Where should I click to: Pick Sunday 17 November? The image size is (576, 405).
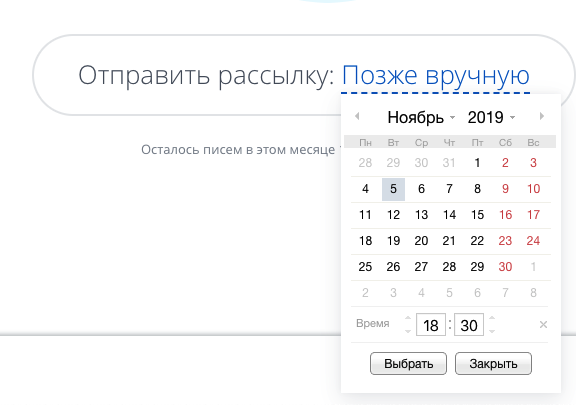point(533,215)
